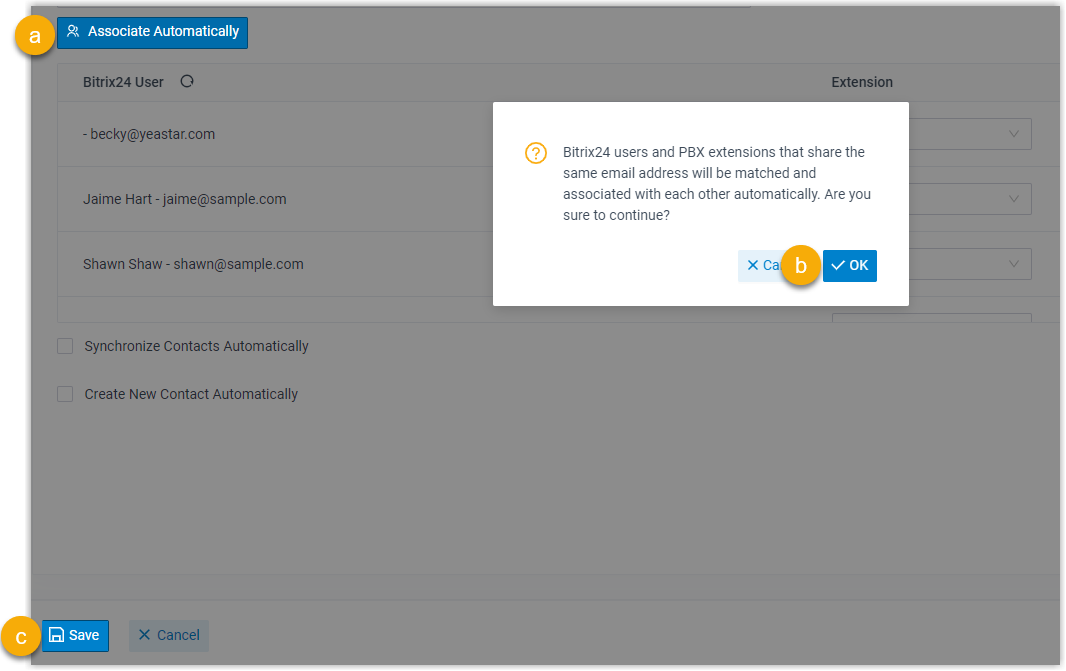Image resolution: width=1066 pixels, height=671 pixels.
Task: Click the Bitrix24 User column header
Action: click(123, 82)
